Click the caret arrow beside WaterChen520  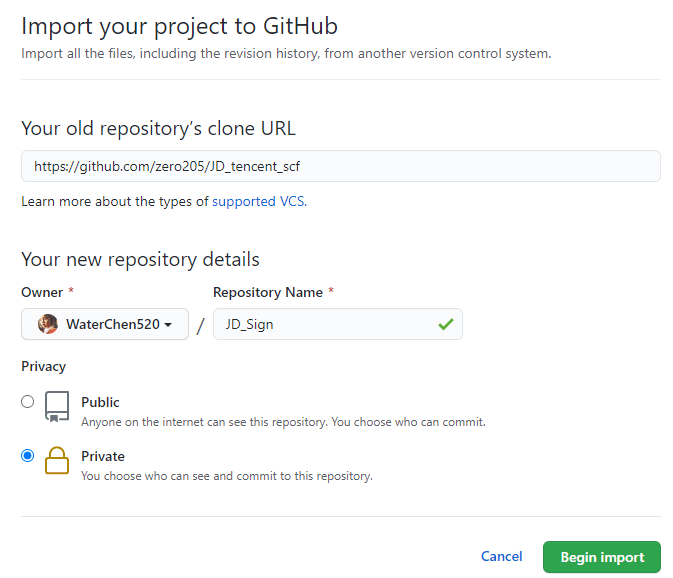[x=169, y=325]
